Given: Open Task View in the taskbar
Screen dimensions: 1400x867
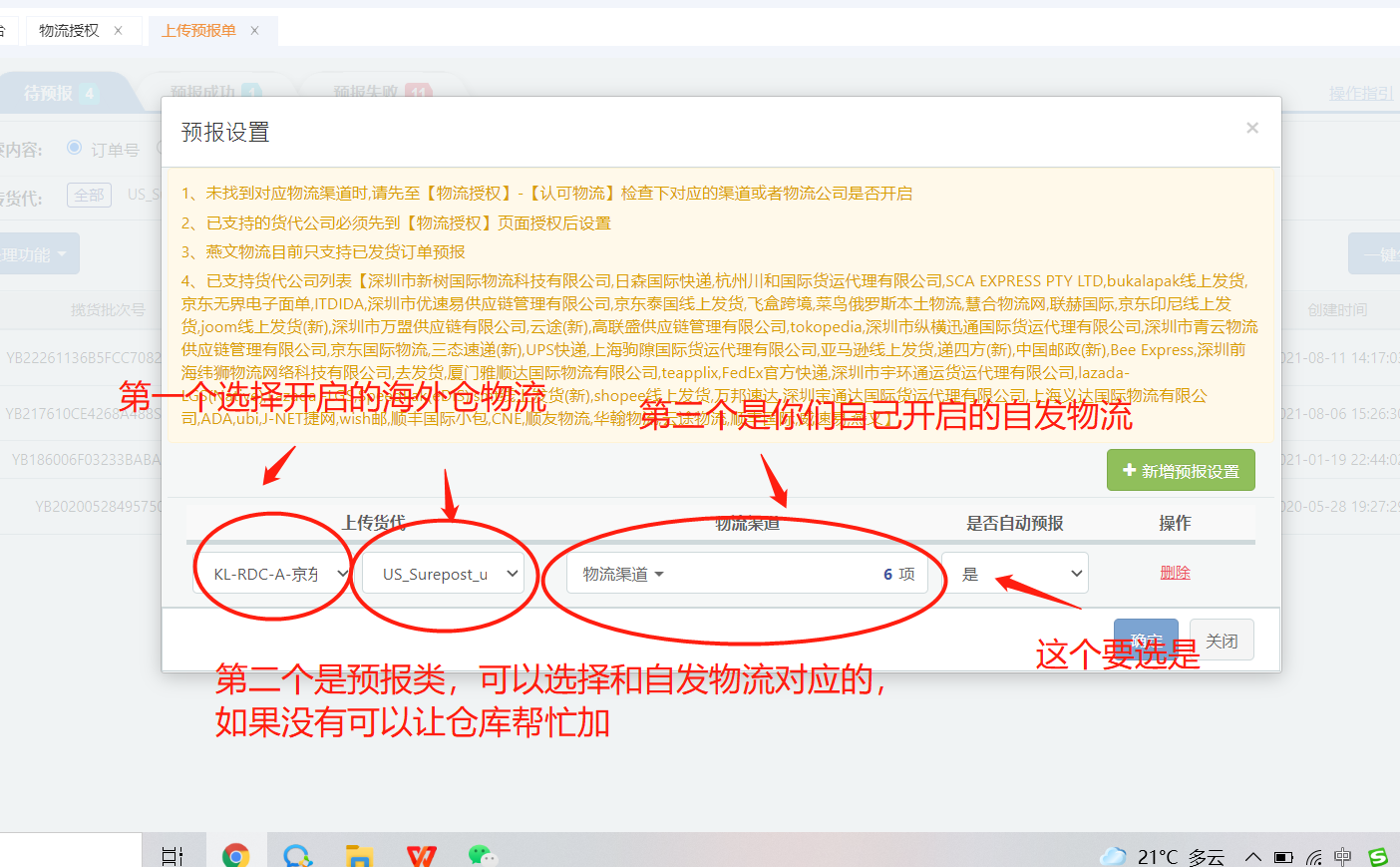Looking at the screenshot, I should (173, 855).
